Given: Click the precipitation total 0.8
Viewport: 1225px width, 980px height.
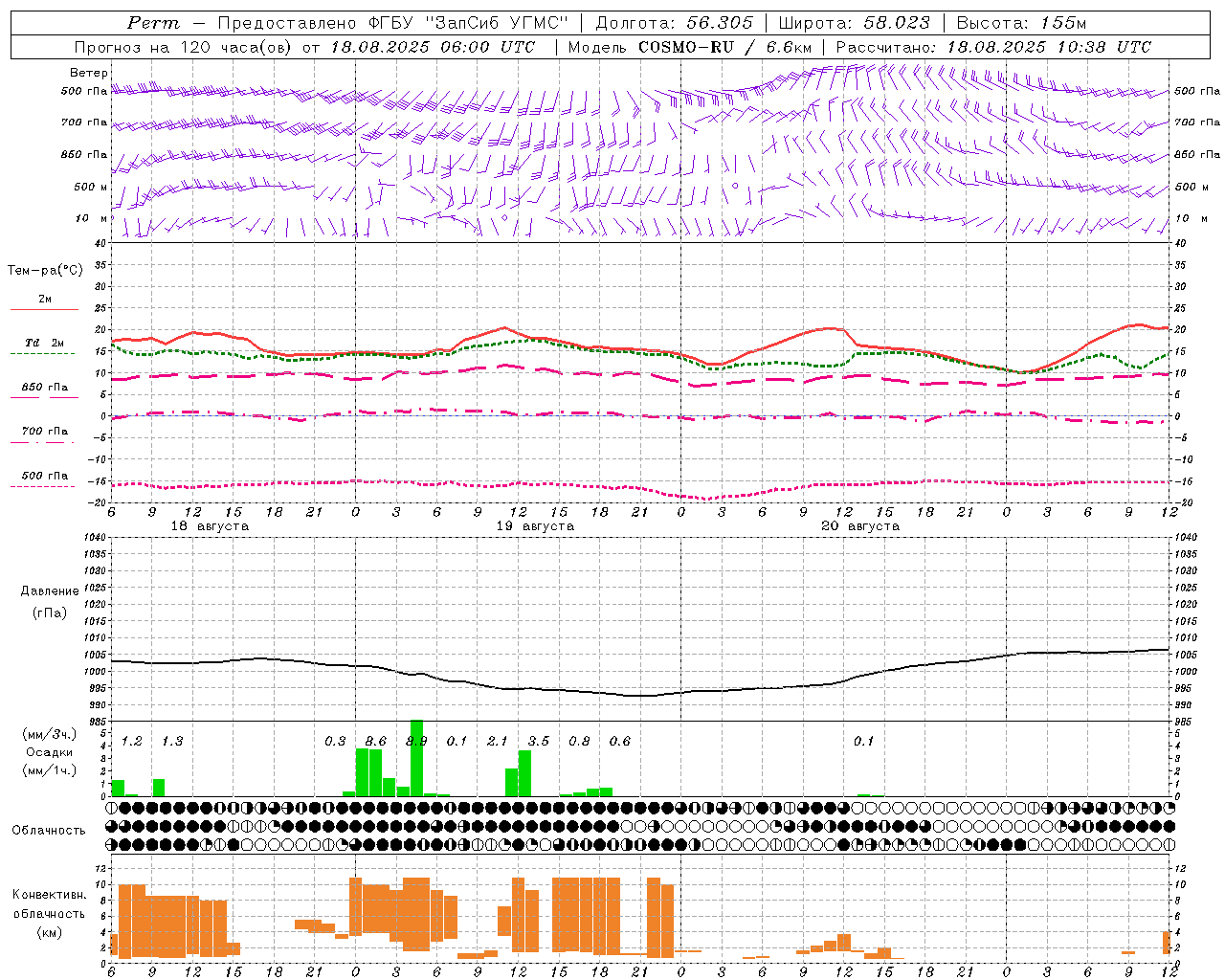Looking at the screenshot, I should pos(579,742).
